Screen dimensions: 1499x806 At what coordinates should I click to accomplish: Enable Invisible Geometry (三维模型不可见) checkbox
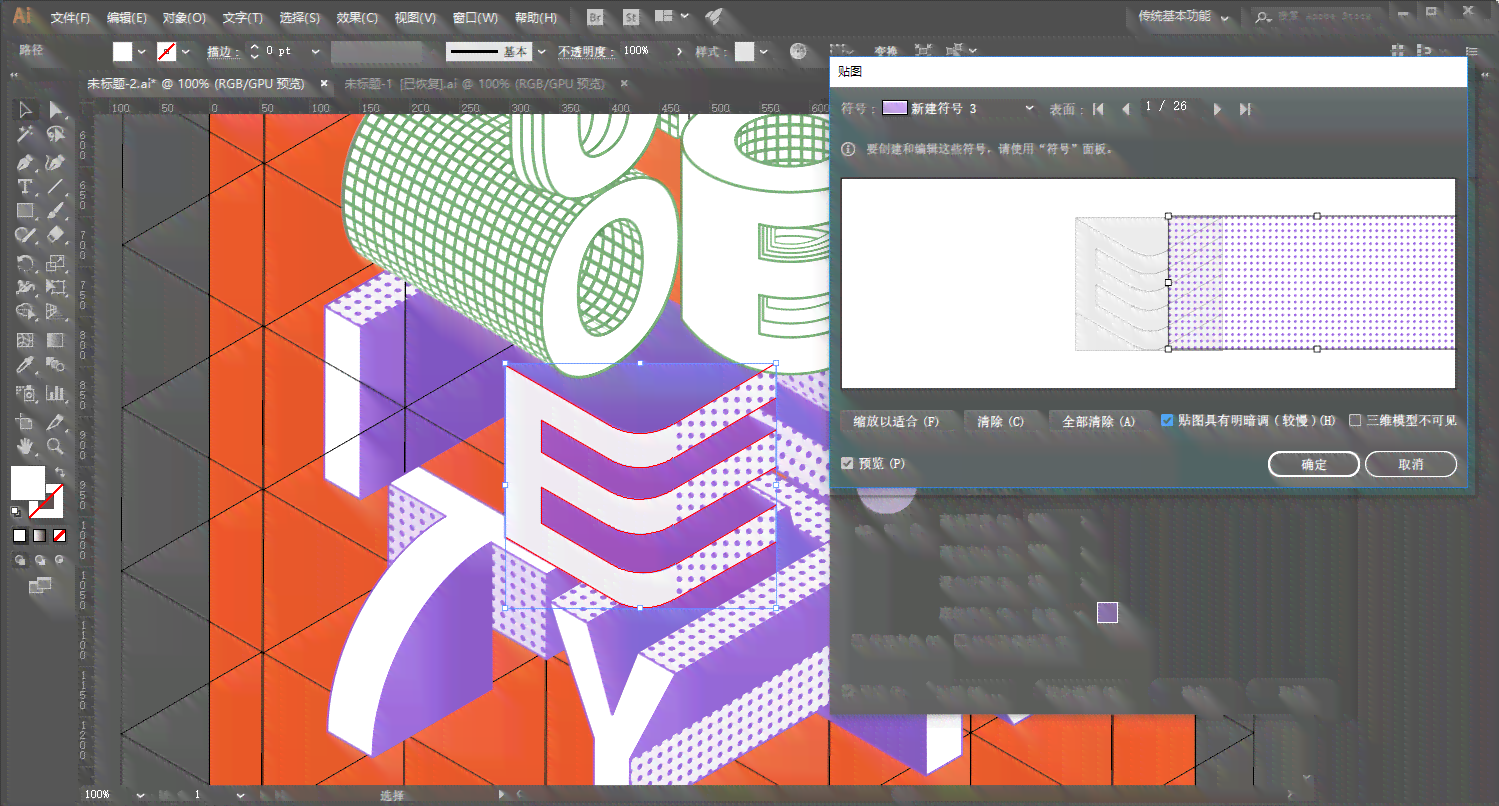pos(1356,421)
